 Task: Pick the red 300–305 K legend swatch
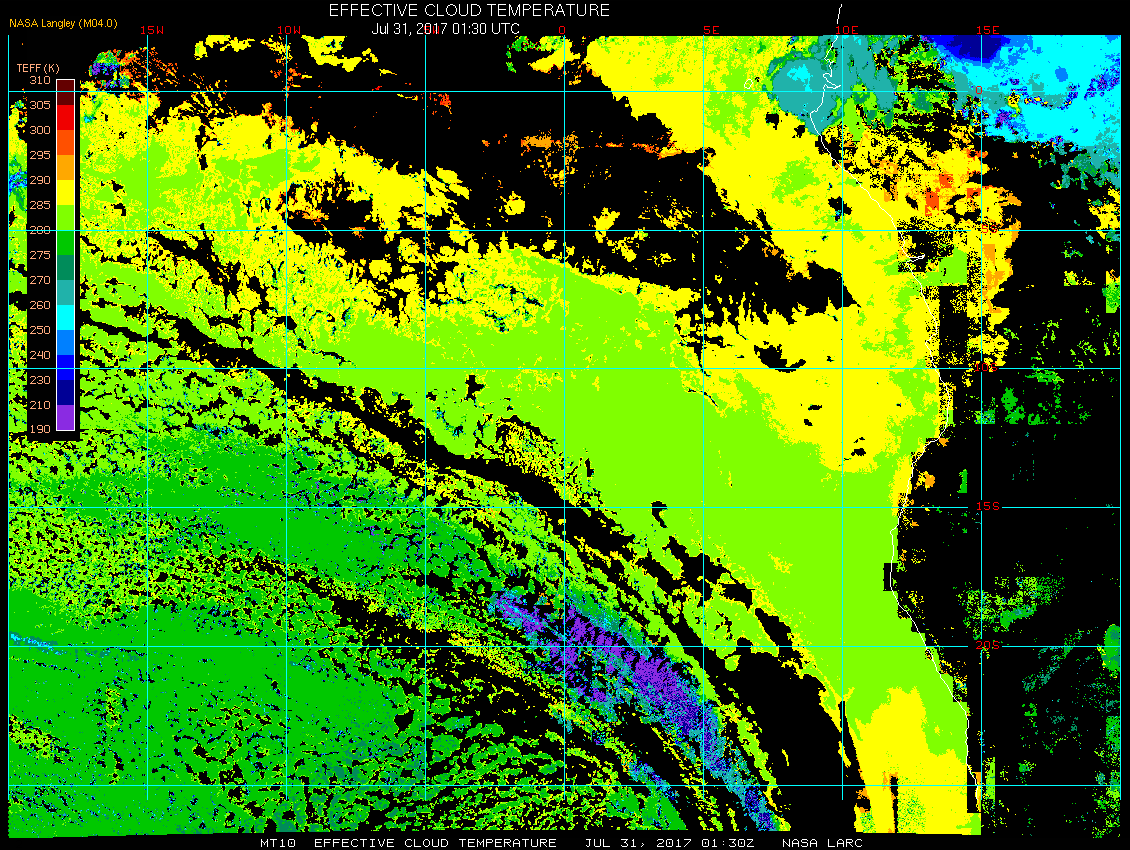66,118
